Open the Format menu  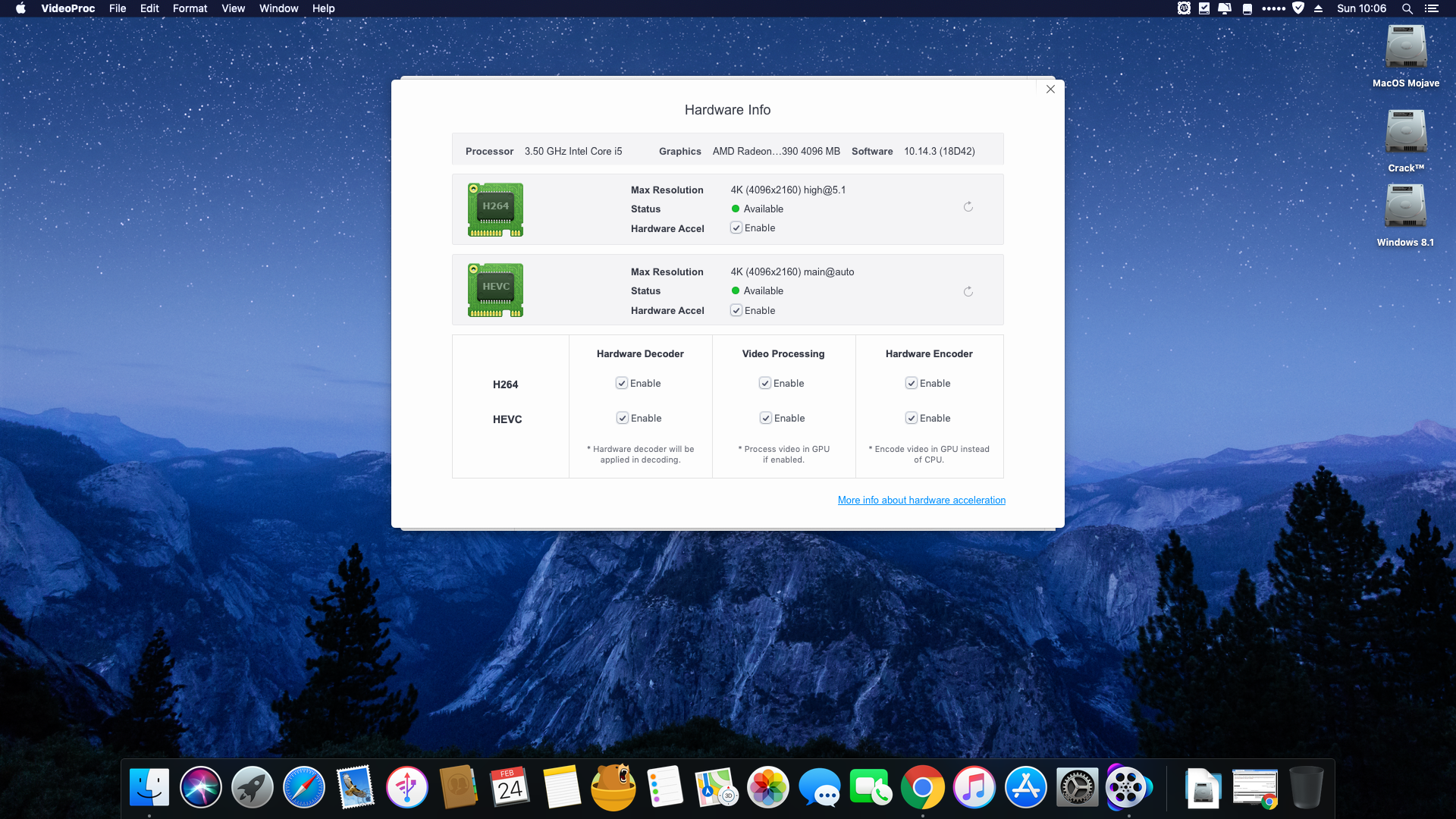coord(190,8)
